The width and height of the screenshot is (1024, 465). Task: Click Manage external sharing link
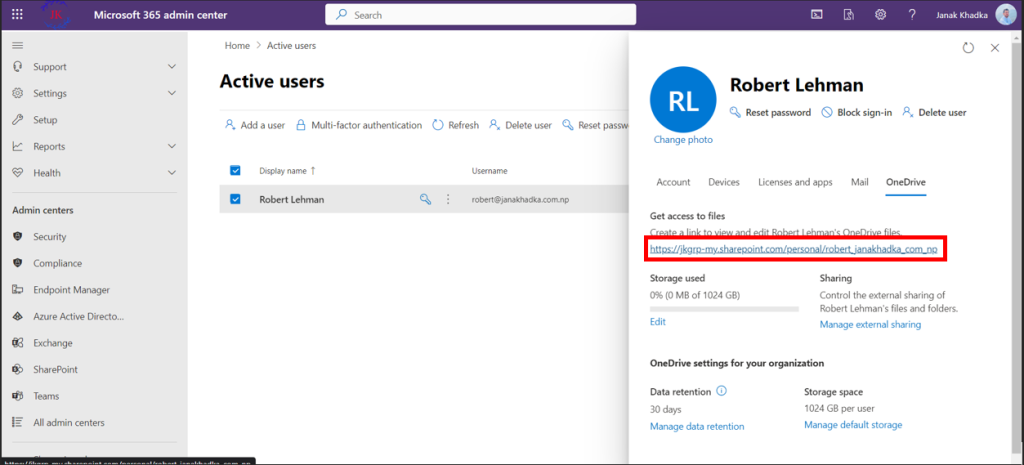(x=870, y=325)
